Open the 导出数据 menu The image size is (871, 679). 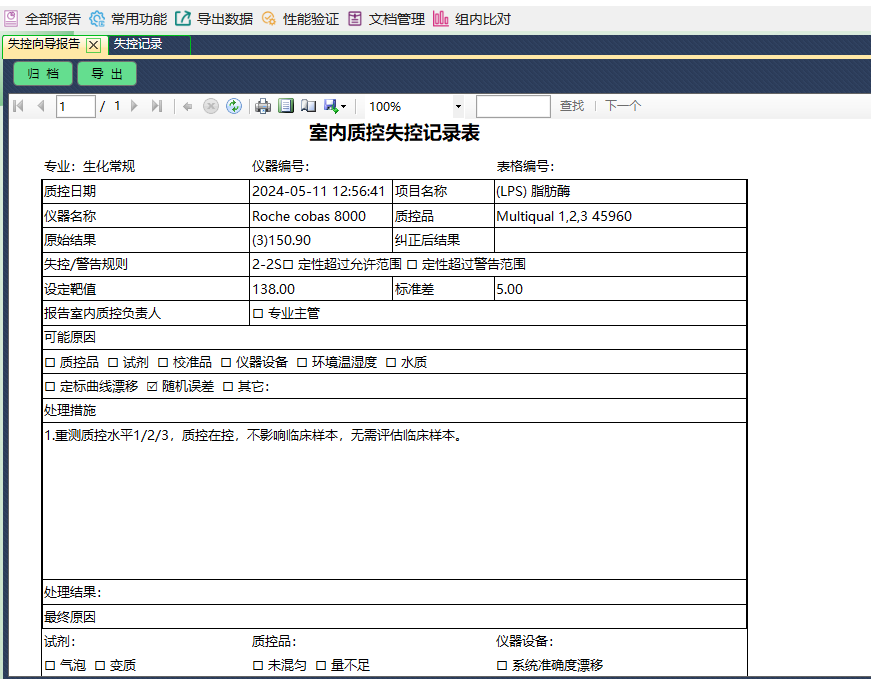click(214, 18)
